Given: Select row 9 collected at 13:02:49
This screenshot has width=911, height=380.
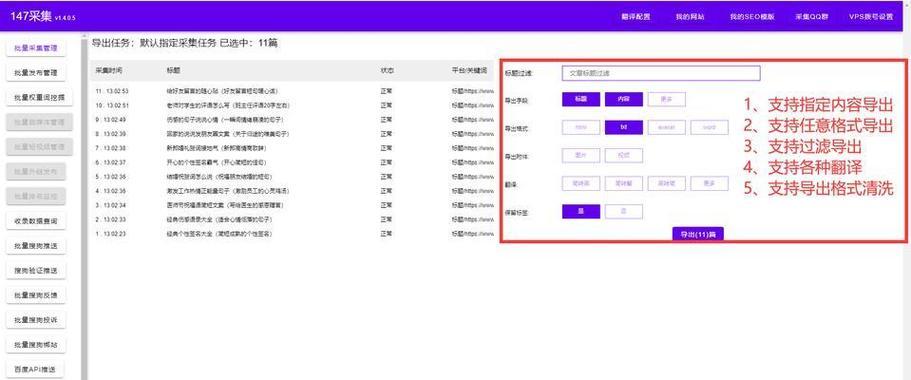Looking at the screenshot, I should tap(293, 120).
